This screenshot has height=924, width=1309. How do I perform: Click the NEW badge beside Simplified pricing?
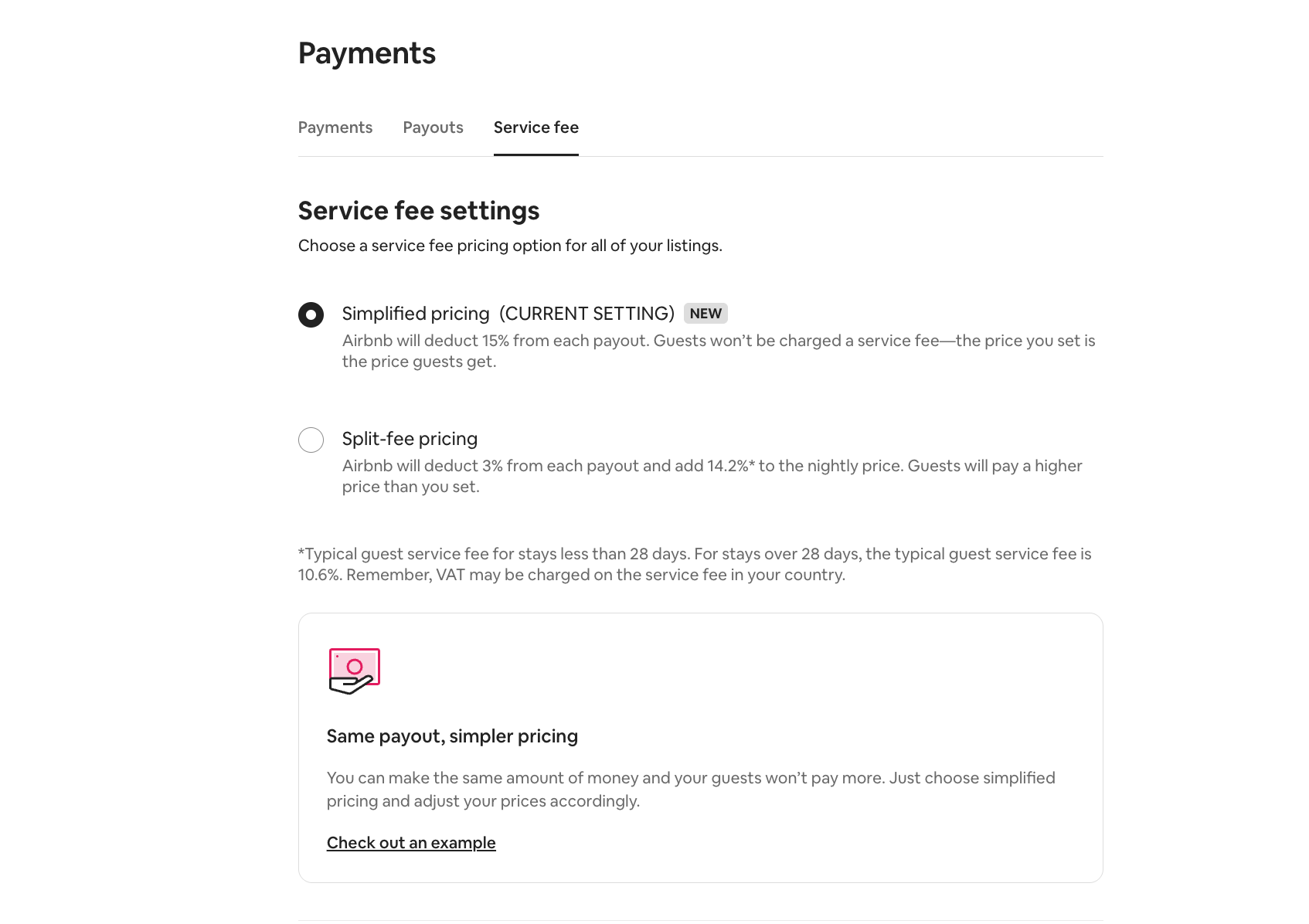point(705,314)
